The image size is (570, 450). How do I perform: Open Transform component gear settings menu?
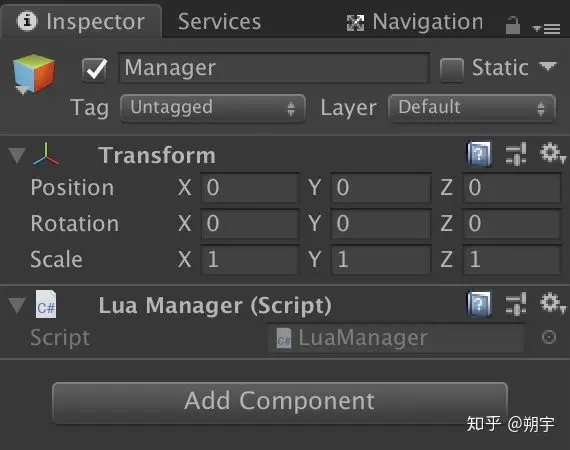[x=553, y=153]
